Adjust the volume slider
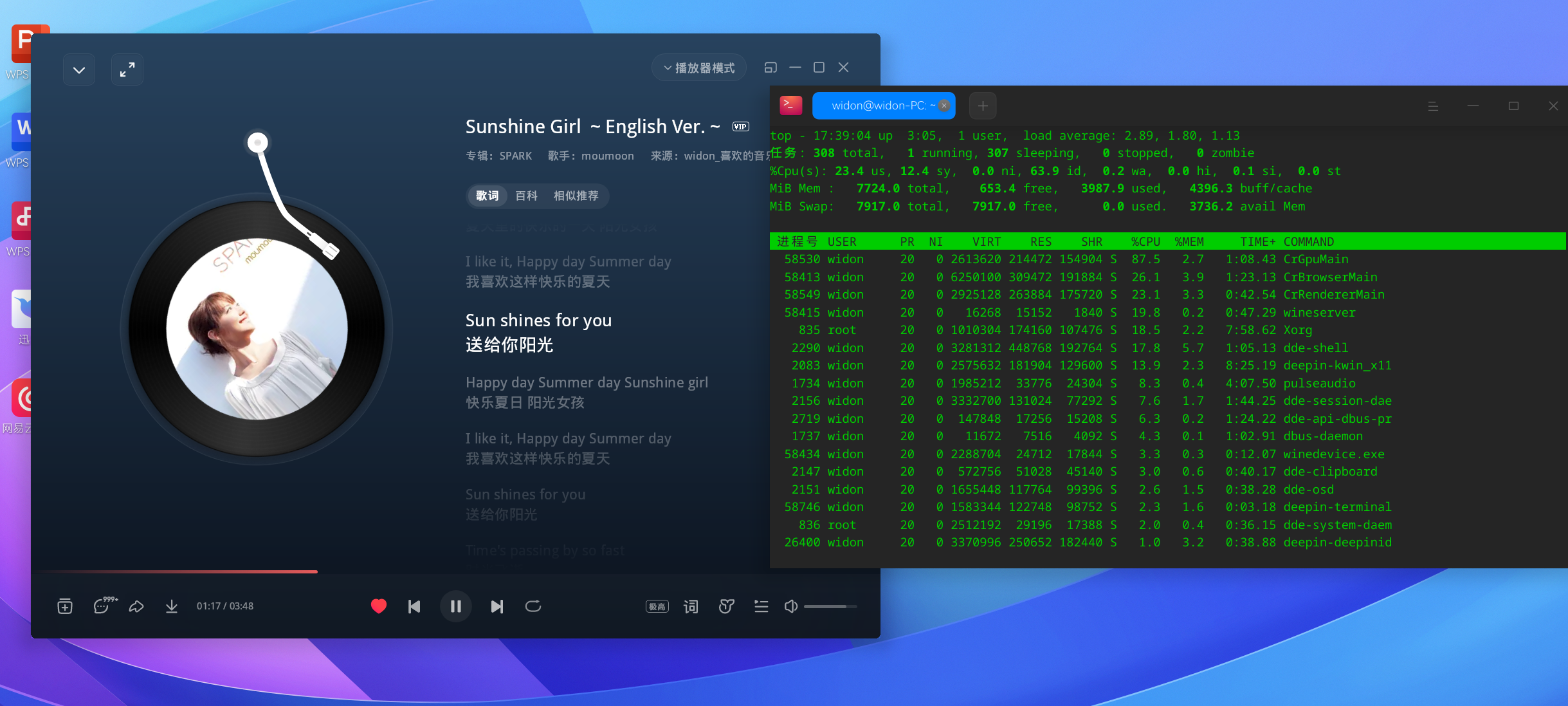 pyautogui.click(x=830, y=606)
